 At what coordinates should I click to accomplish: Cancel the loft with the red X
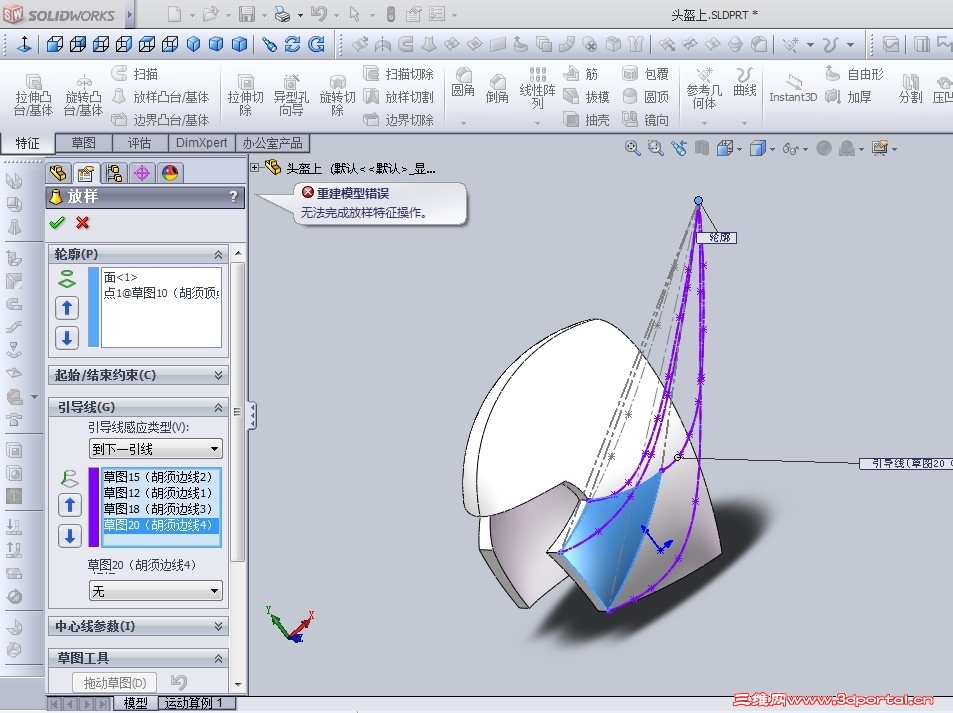(x=83, y=222)
